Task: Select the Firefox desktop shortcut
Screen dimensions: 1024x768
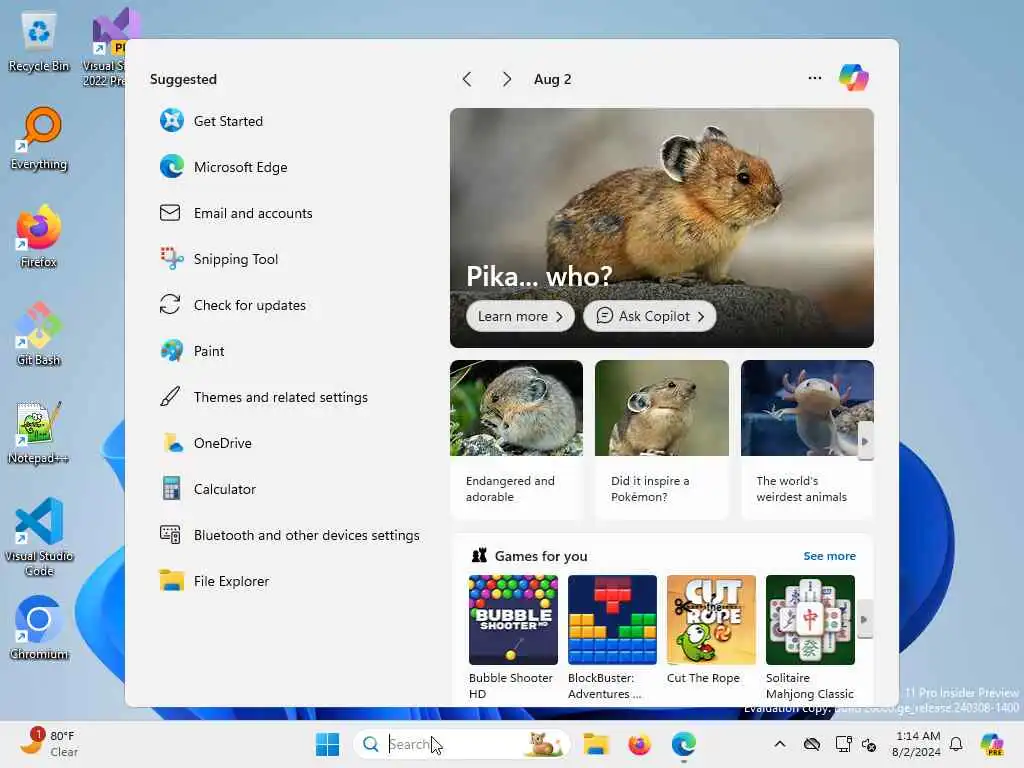Action: (x=39, y=237)
